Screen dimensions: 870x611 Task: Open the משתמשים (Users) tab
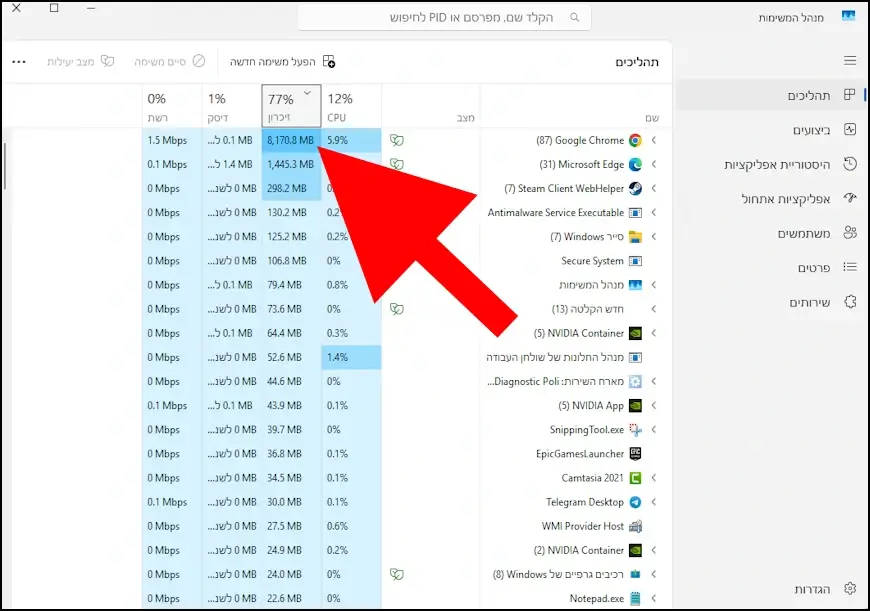771,233
